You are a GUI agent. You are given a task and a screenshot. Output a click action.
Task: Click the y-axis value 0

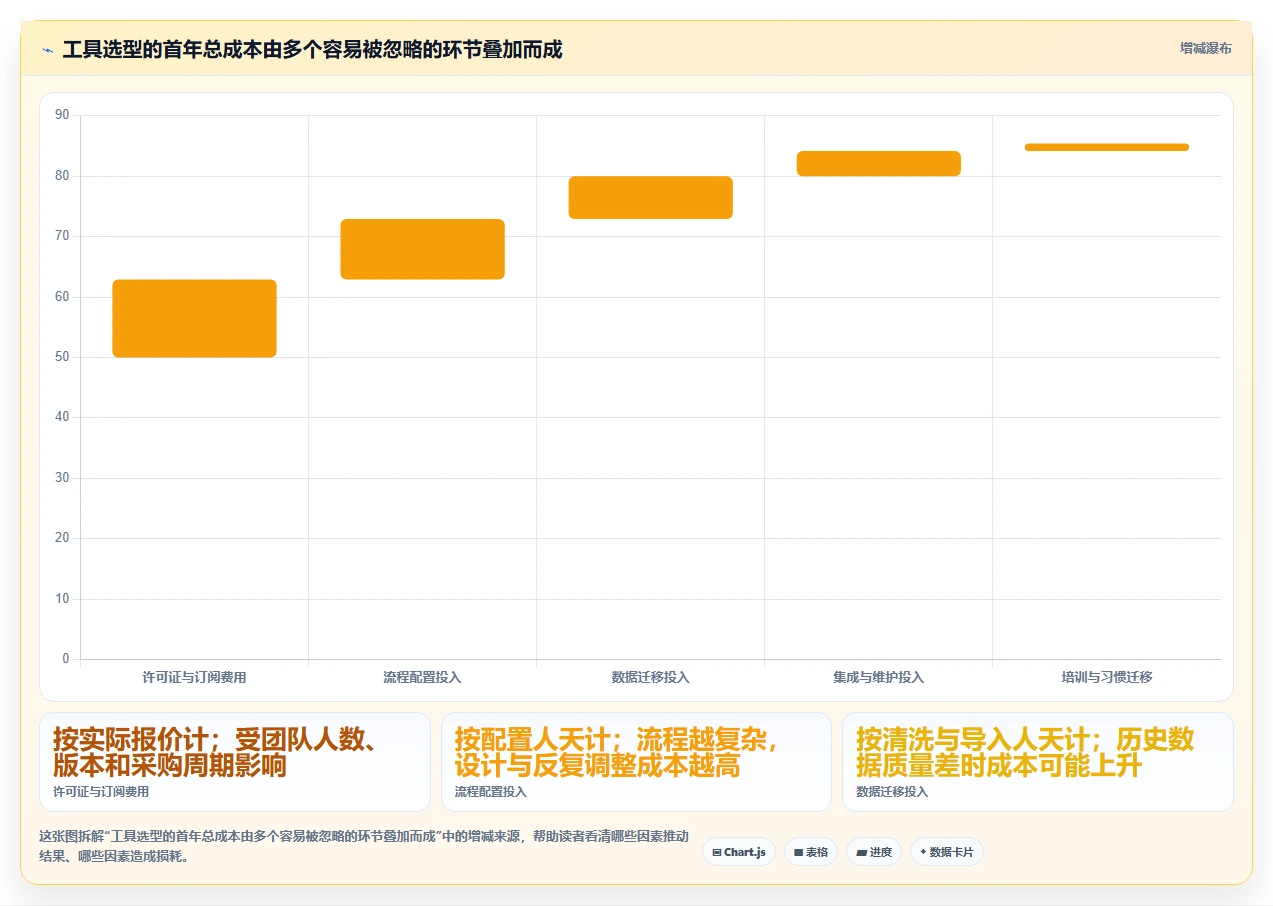pyautogui.click(x=66, y=659)
